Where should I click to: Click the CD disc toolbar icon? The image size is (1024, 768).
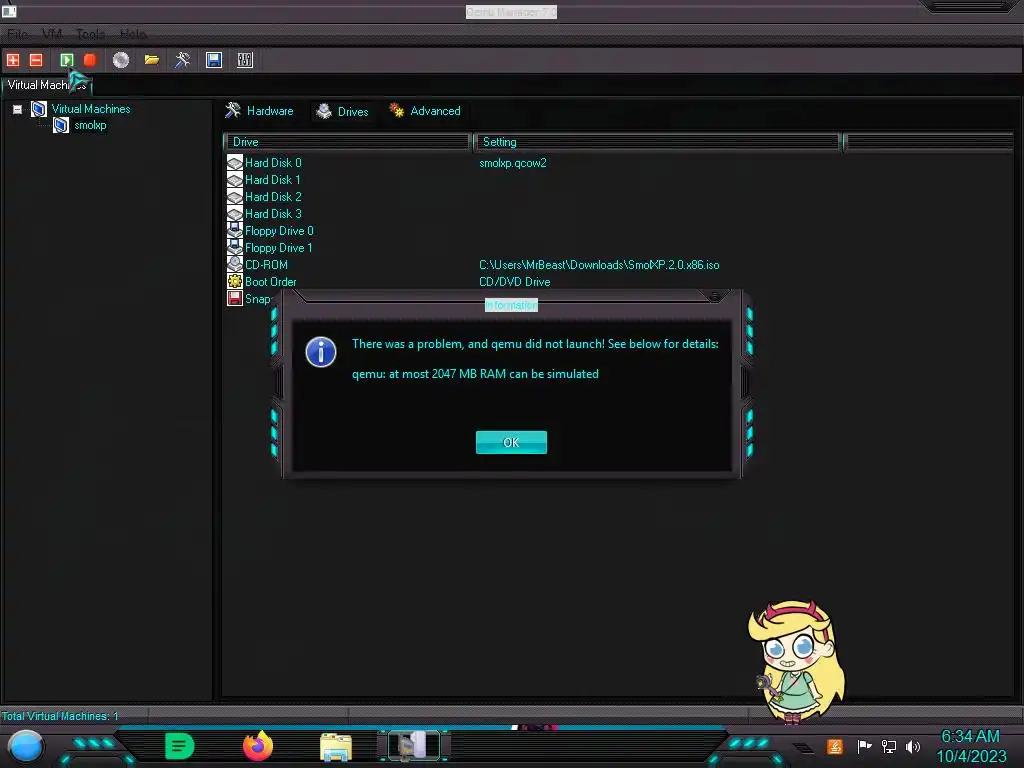tap(121, 60)
